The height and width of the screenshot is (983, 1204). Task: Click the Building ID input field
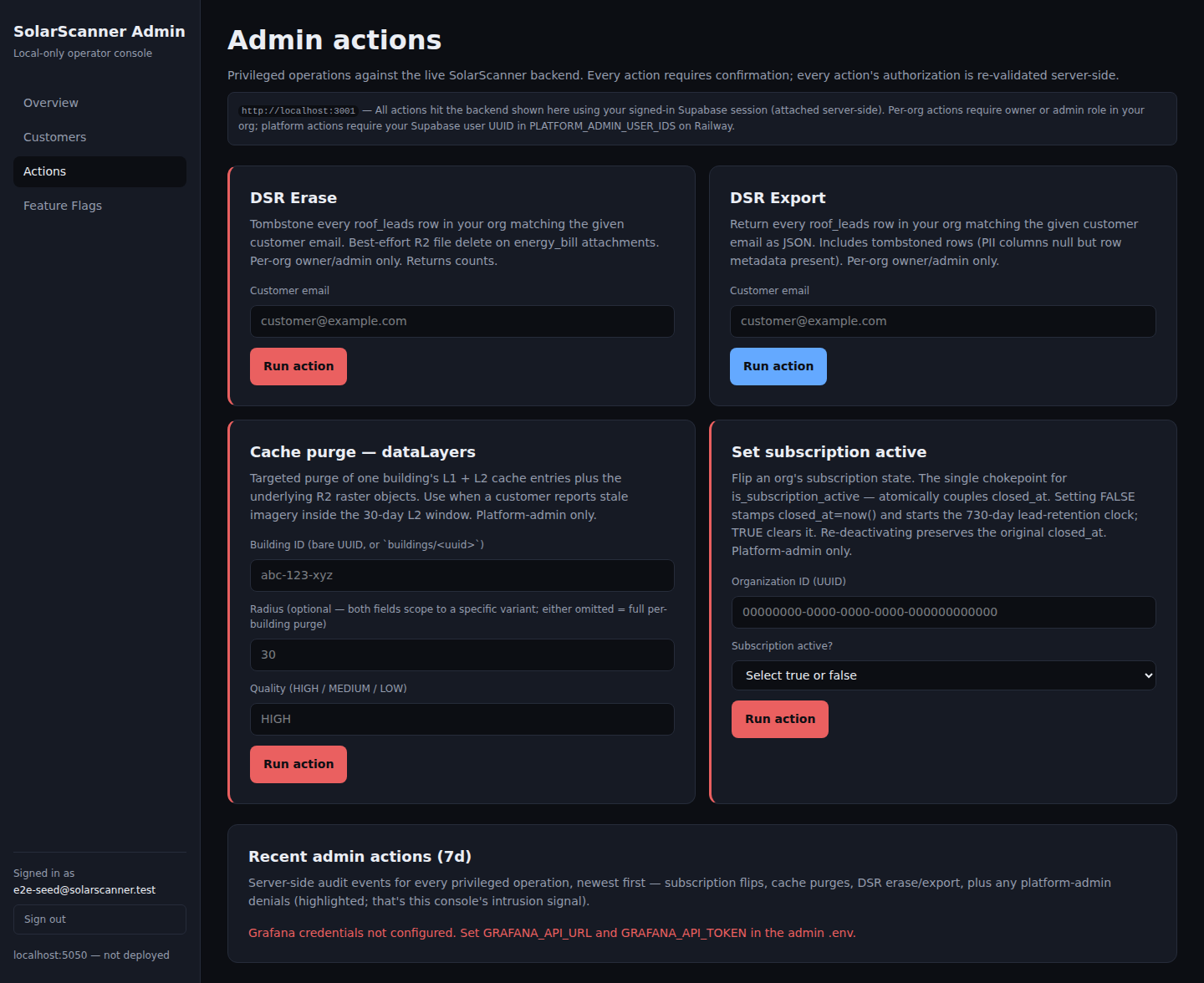[x=462, y=575]
